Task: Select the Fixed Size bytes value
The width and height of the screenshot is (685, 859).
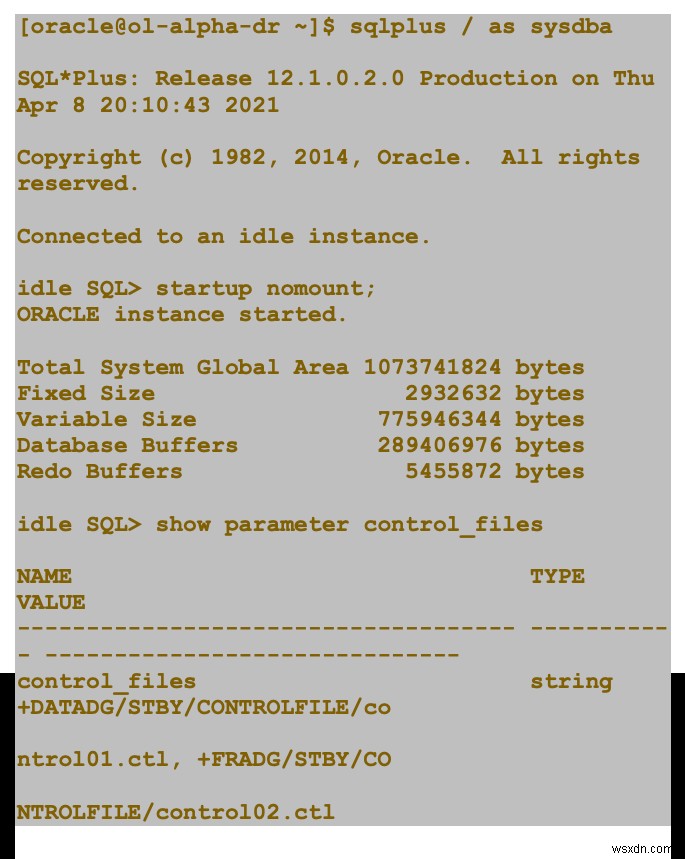Action: 453,393
